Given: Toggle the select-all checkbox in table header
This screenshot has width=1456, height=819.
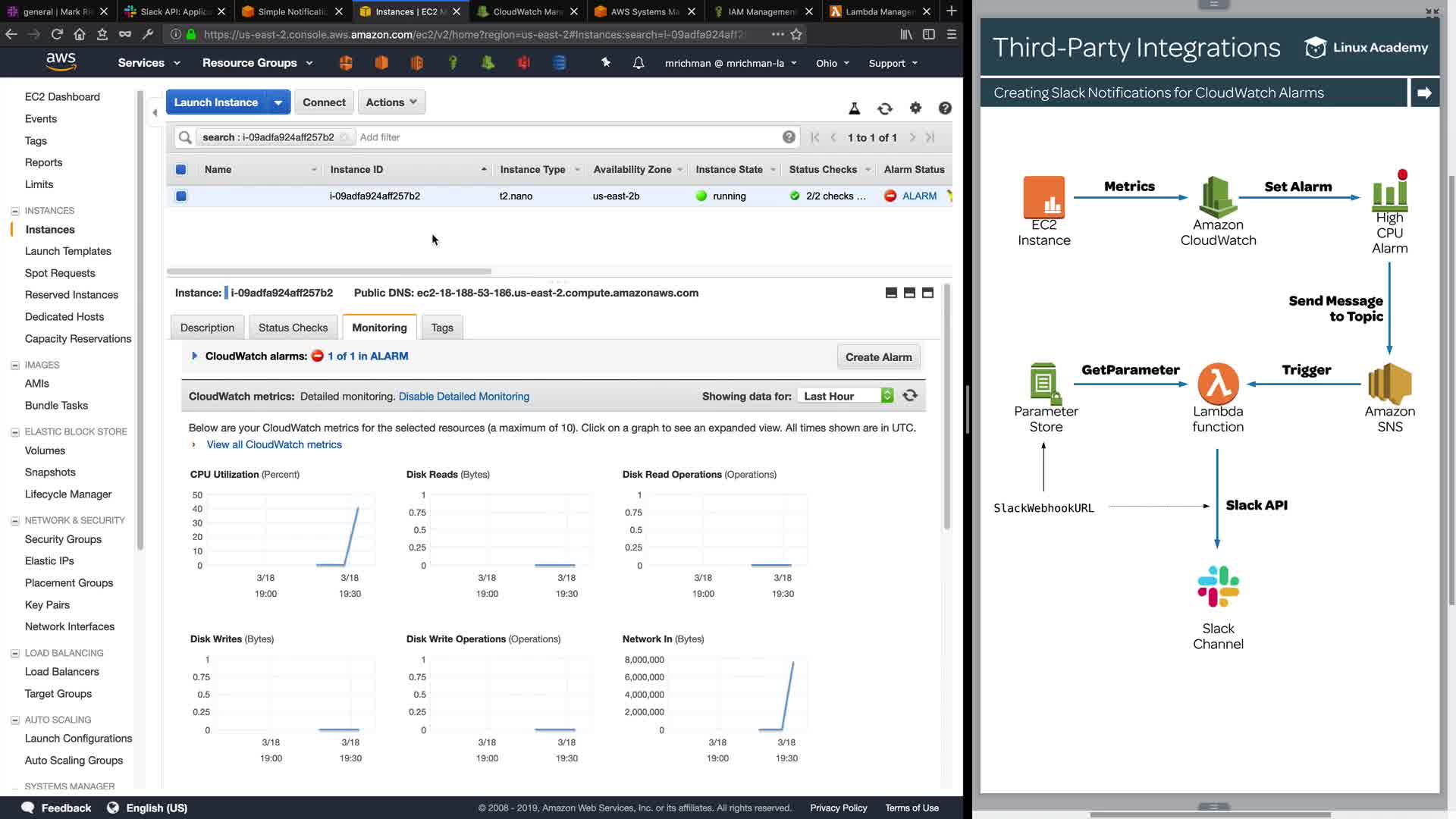Looking at the screenshot, I should (181, 170).
